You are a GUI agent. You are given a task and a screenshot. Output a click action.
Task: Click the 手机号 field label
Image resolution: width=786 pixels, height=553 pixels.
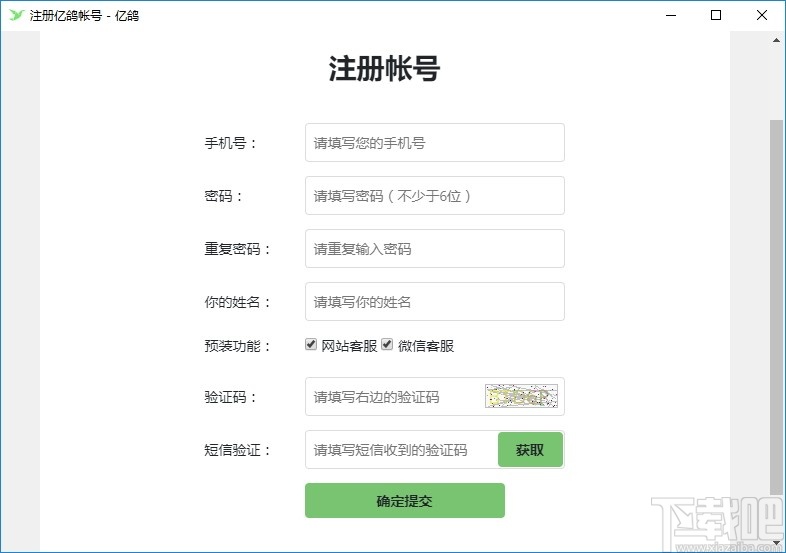click(231, 143)
